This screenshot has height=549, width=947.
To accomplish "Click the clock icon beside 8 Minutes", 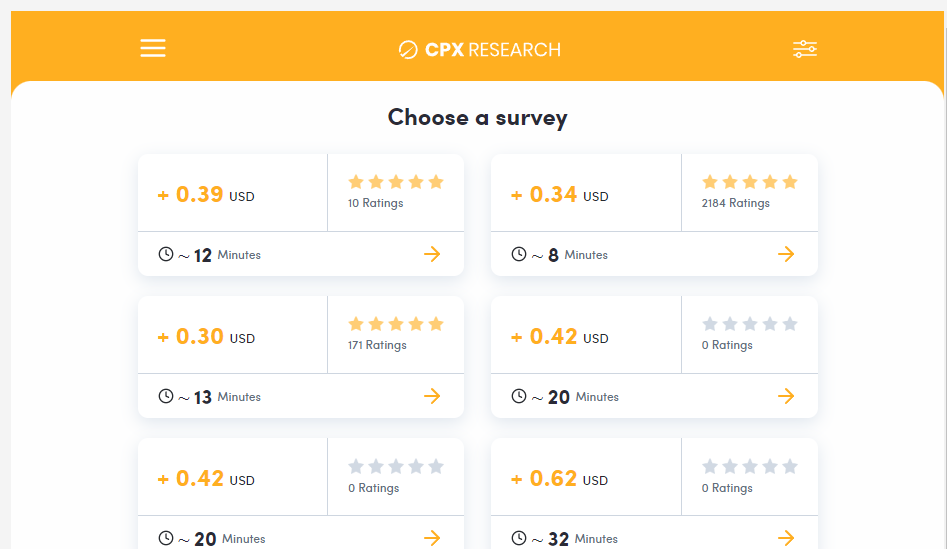I will coord(519,254).
